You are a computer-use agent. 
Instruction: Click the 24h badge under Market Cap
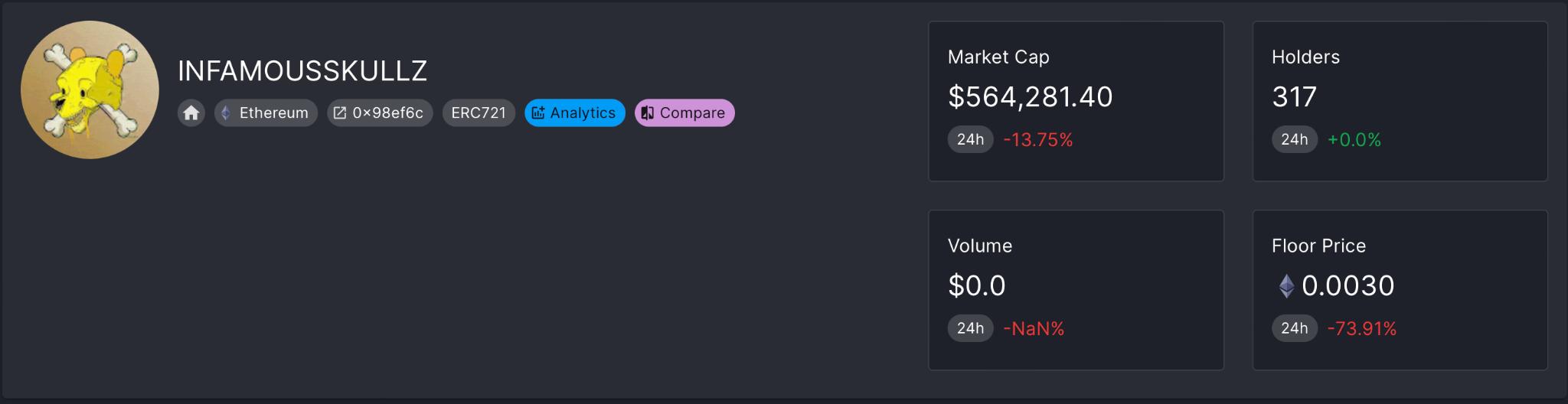[970, 139]
